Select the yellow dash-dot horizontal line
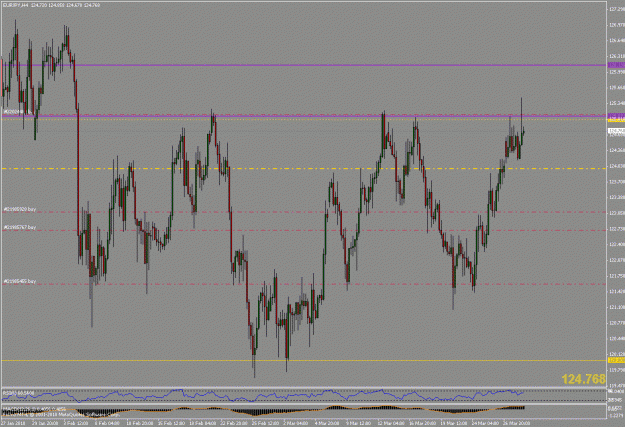 tap(304, 169)
